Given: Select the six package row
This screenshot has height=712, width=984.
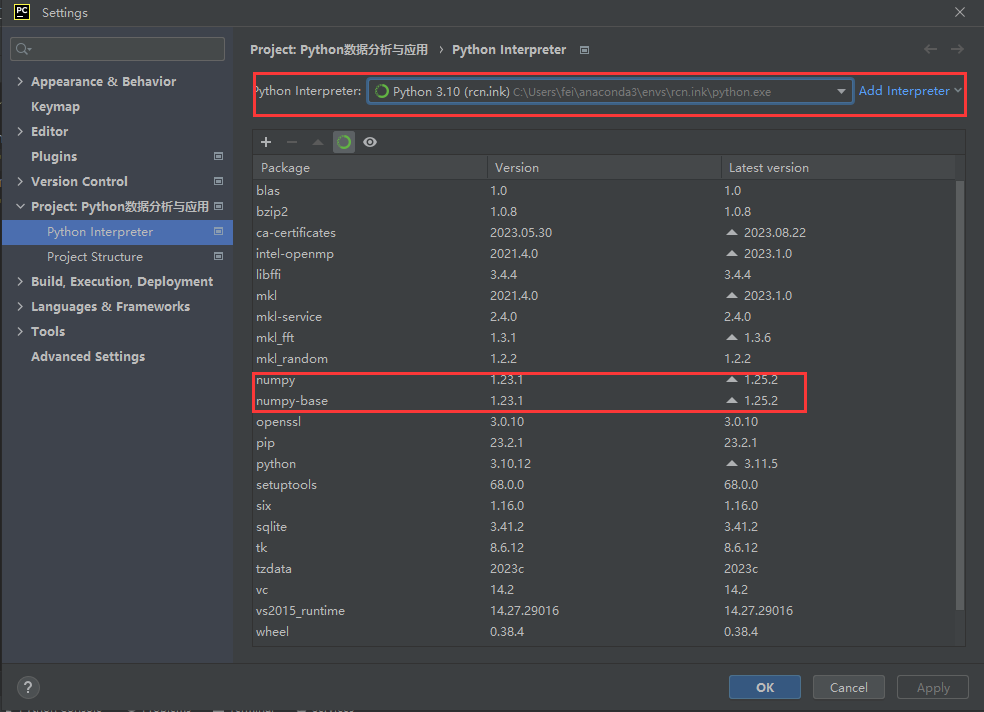Looking at the screenshot, I should 604,506.
